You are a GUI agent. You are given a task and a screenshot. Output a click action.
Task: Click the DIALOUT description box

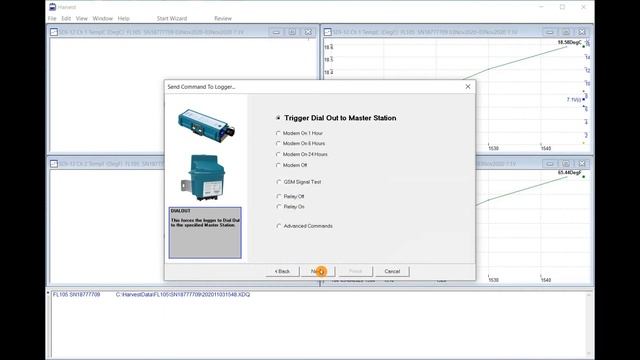(x=205, y=233)
